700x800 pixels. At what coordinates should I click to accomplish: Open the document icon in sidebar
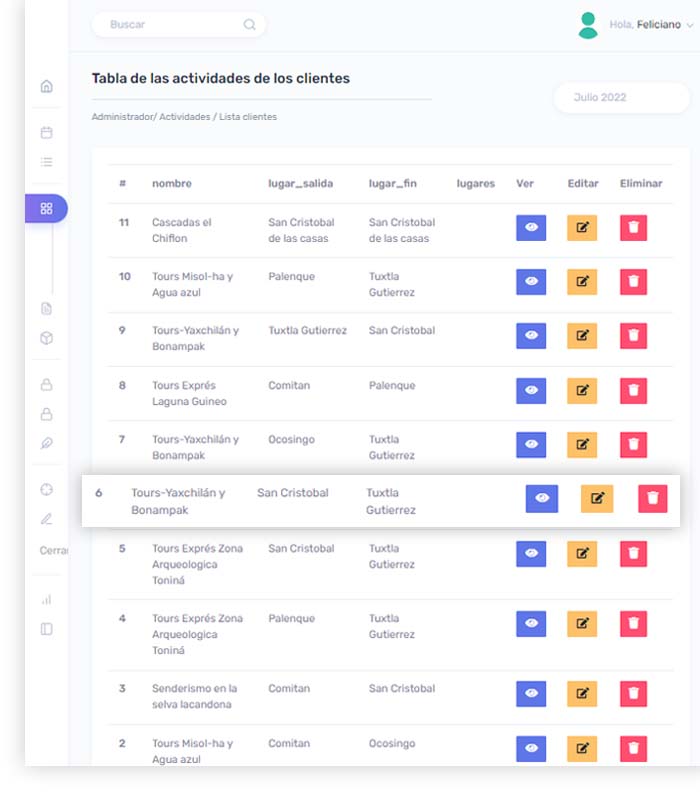[46, 309]
